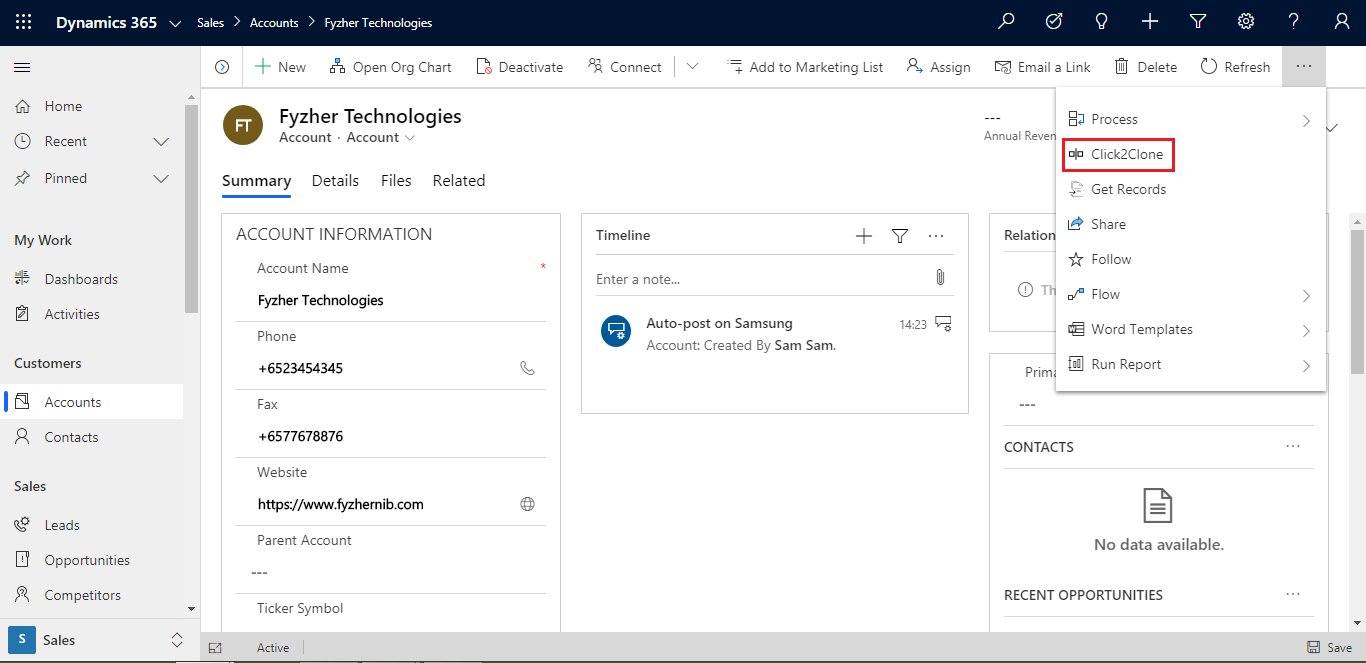Click the New button in command bar

280,67
